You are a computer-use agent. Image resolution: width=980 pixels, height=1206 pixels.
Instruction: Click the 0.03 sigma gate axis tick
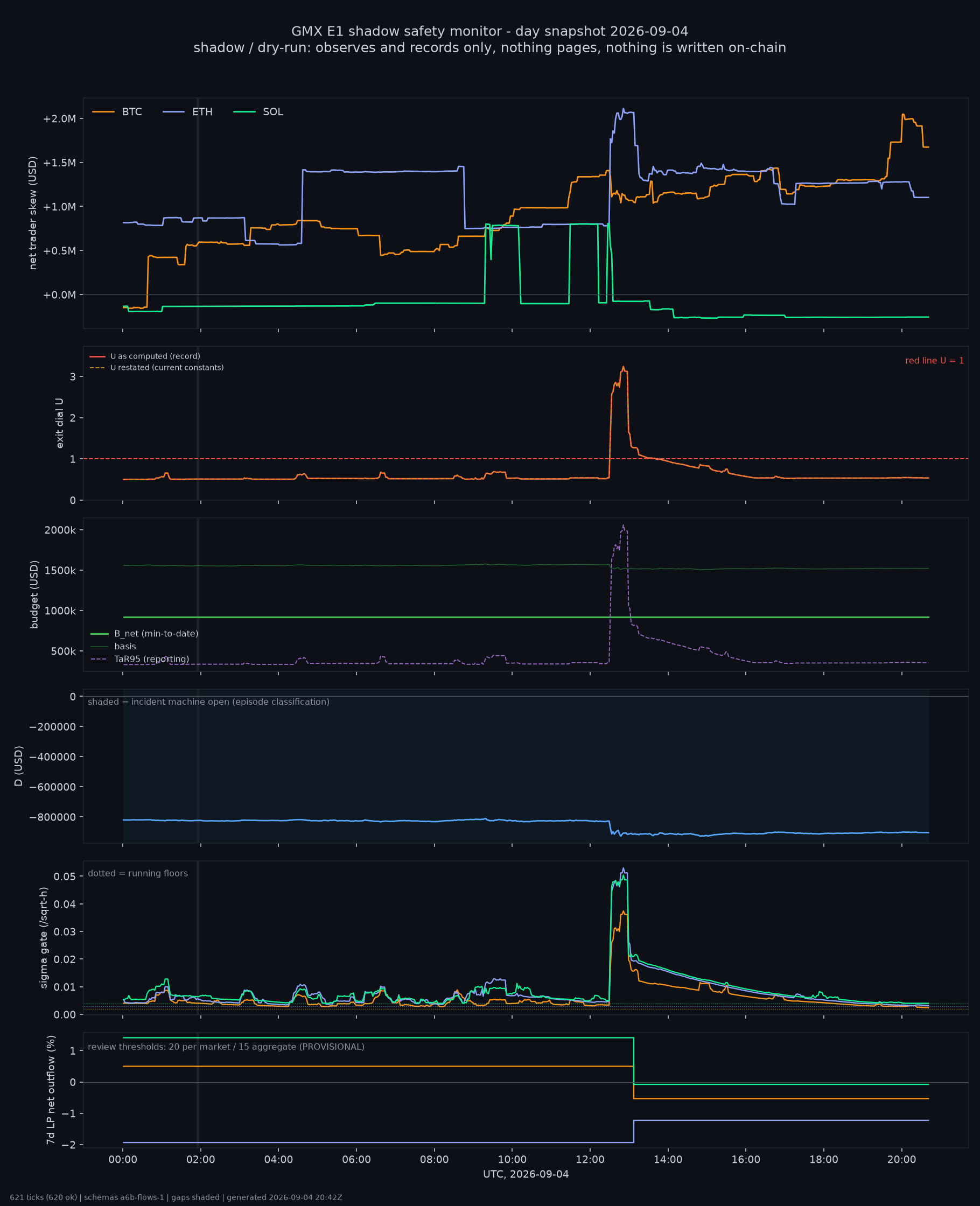[x=65, y=932]
